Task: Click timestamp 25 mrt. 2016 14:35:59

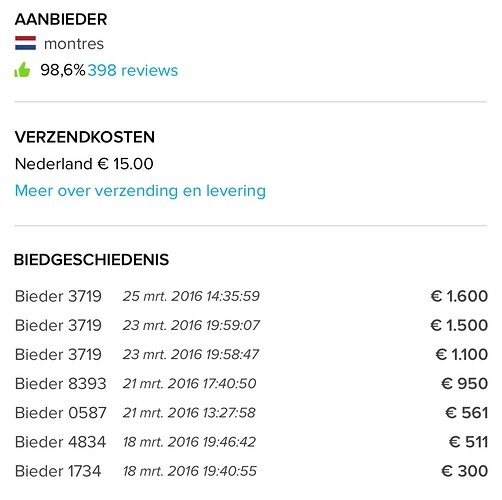Action: pyautogui.click(x=191, y=296)
